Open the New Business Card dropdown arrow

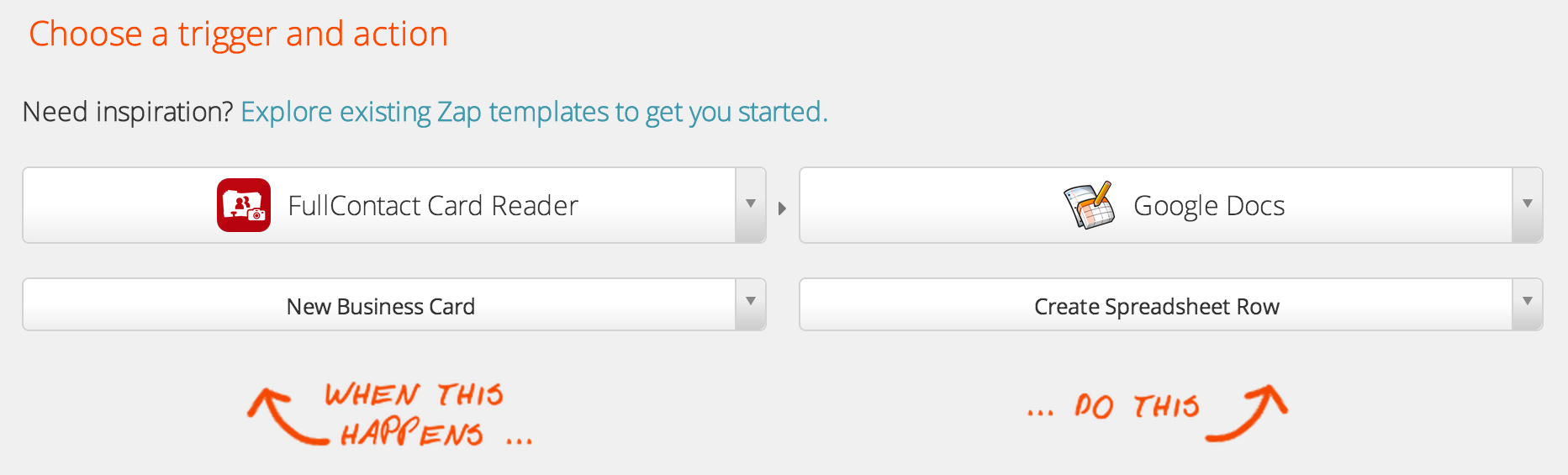(x=751, y=302)
